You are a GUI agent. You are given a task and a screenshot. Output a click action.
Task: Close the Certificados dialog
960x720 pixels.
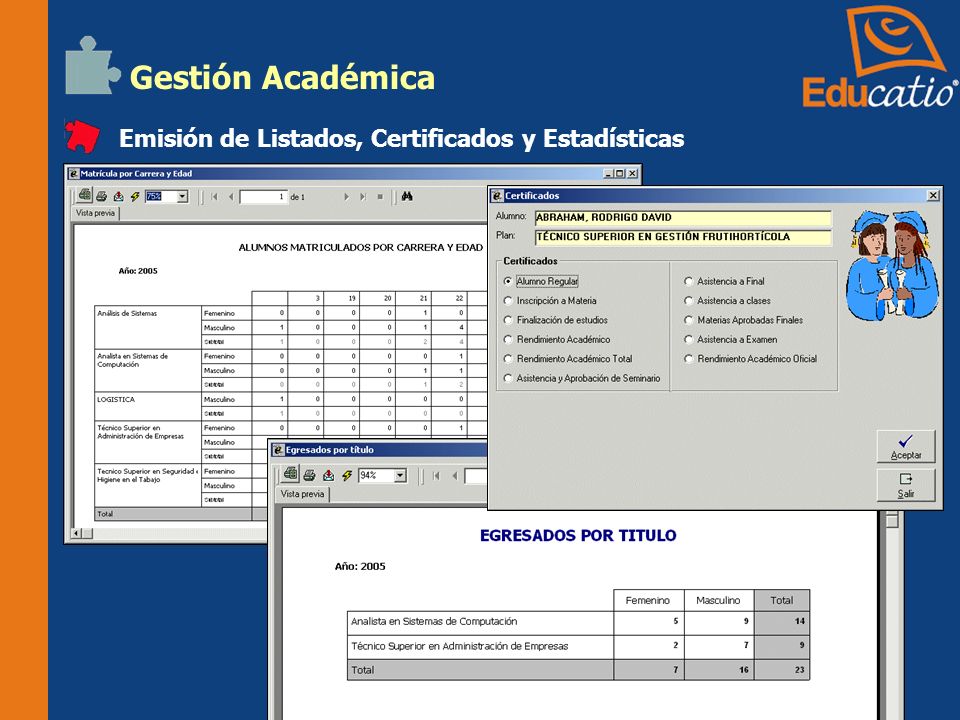coord(933,195)
